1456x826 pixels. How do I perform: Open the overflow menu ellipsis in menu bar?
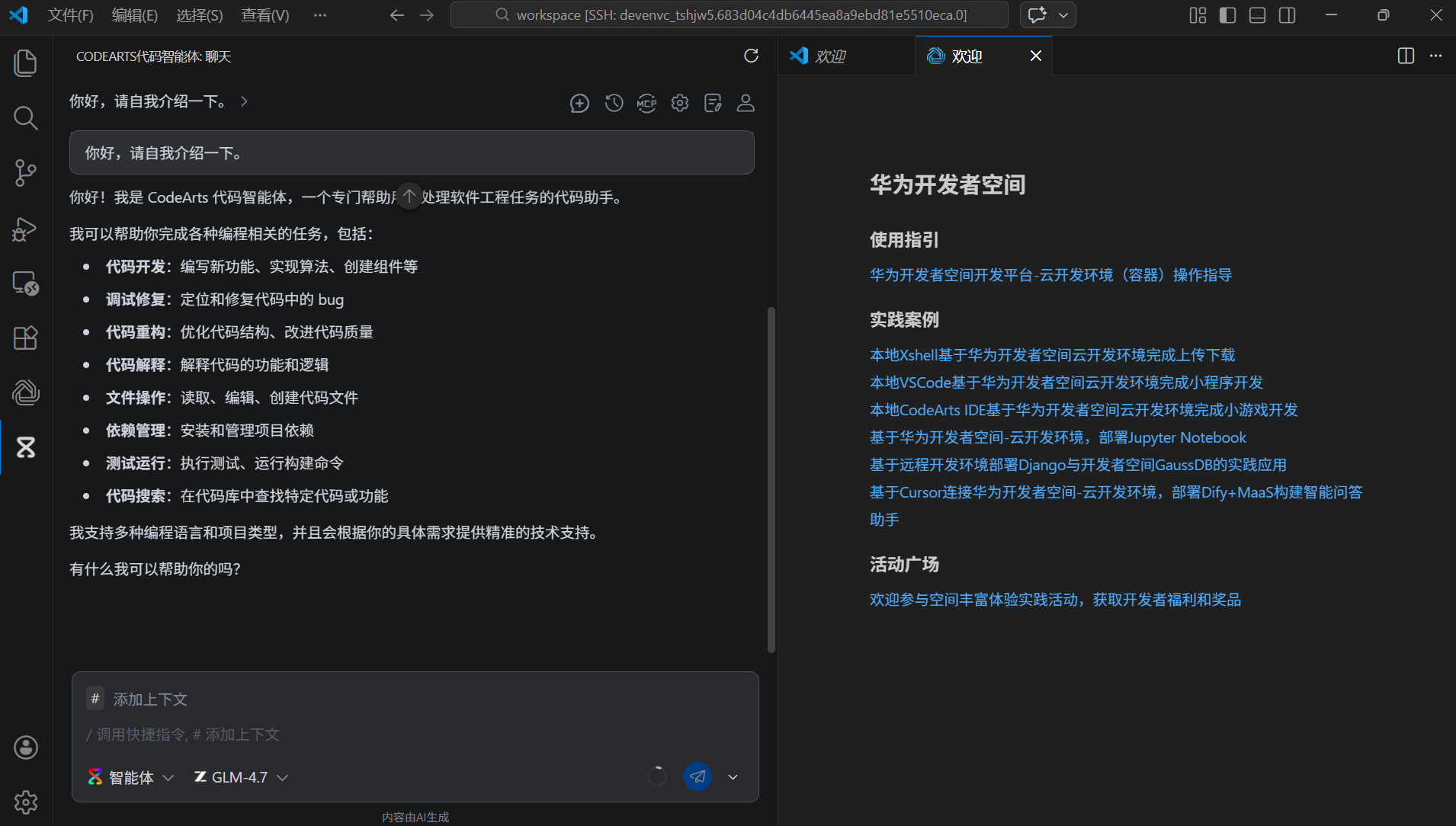(x=320, y=15)
